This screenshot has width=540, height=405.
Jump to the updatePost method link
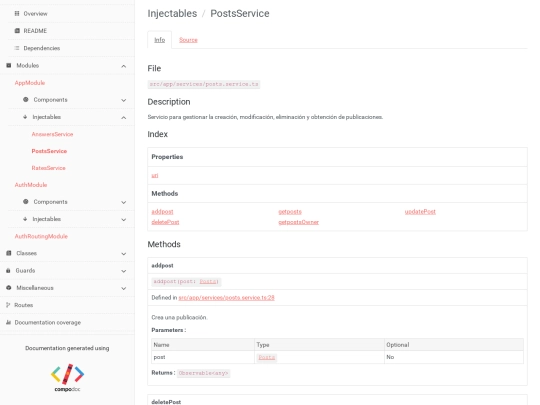(x=420, y=211)
